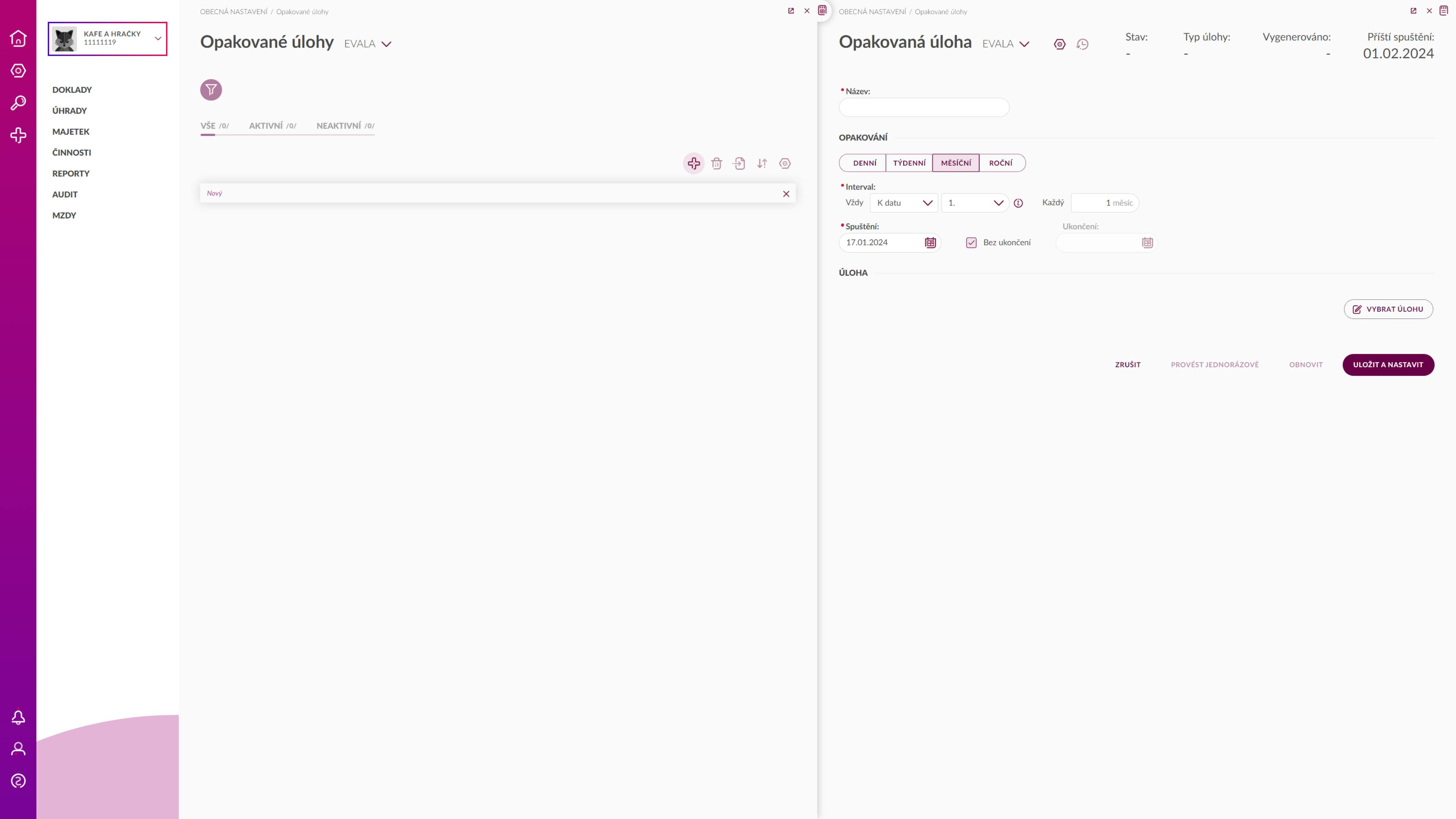
Task: Open the history clock icon in detail header
Action: tap(1083, 44)
